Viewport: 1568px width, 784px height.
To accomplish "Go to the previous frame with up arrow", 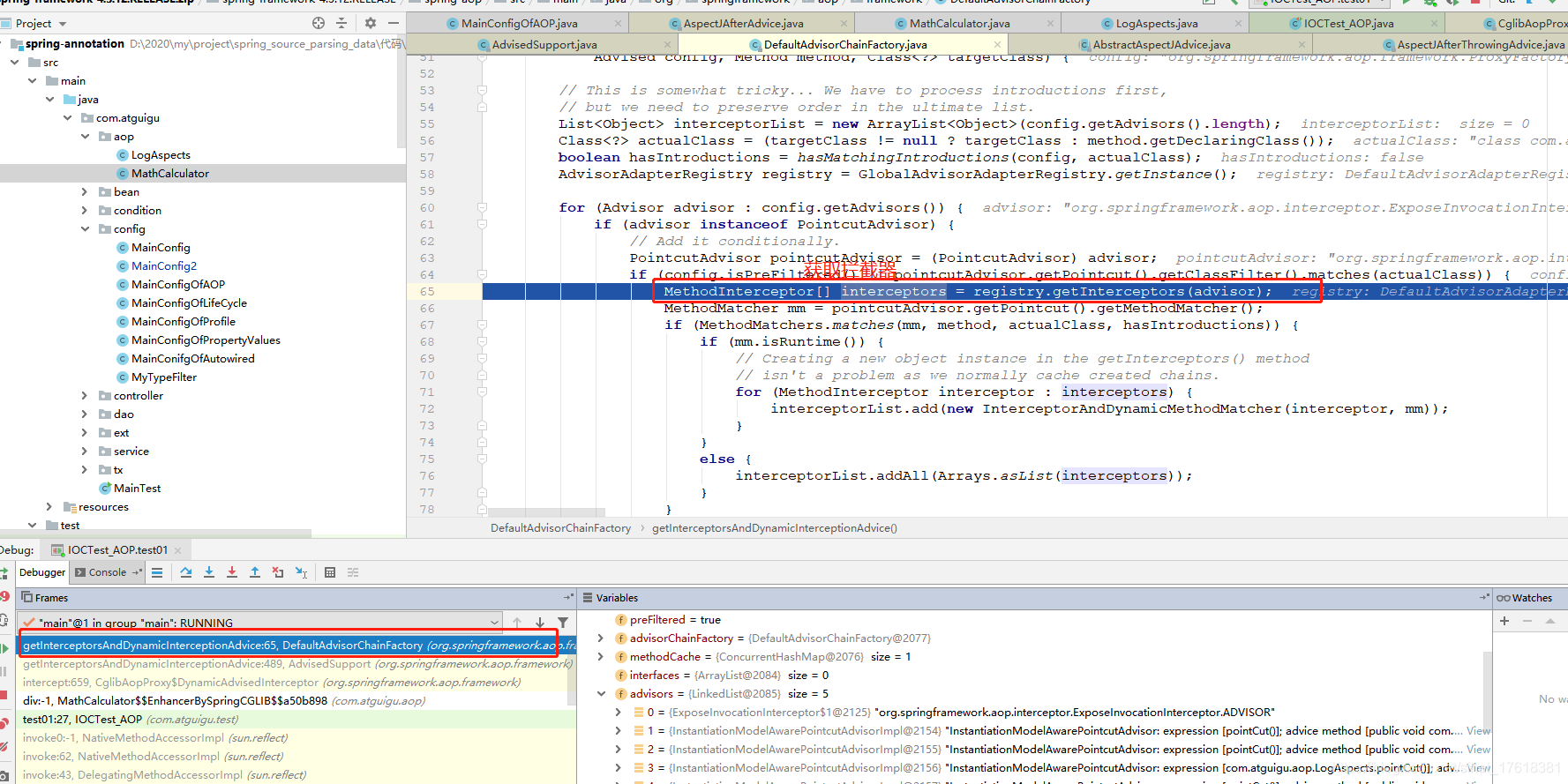I will 517,623.
